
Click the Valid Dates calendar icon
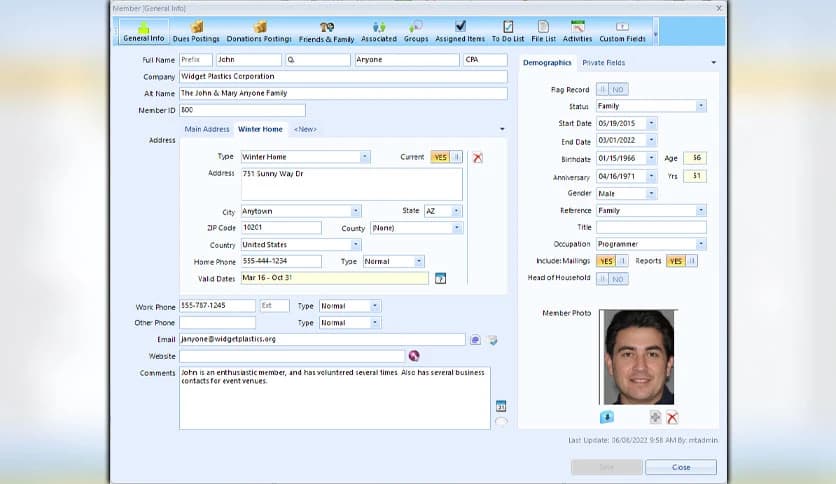coord(440,278)
